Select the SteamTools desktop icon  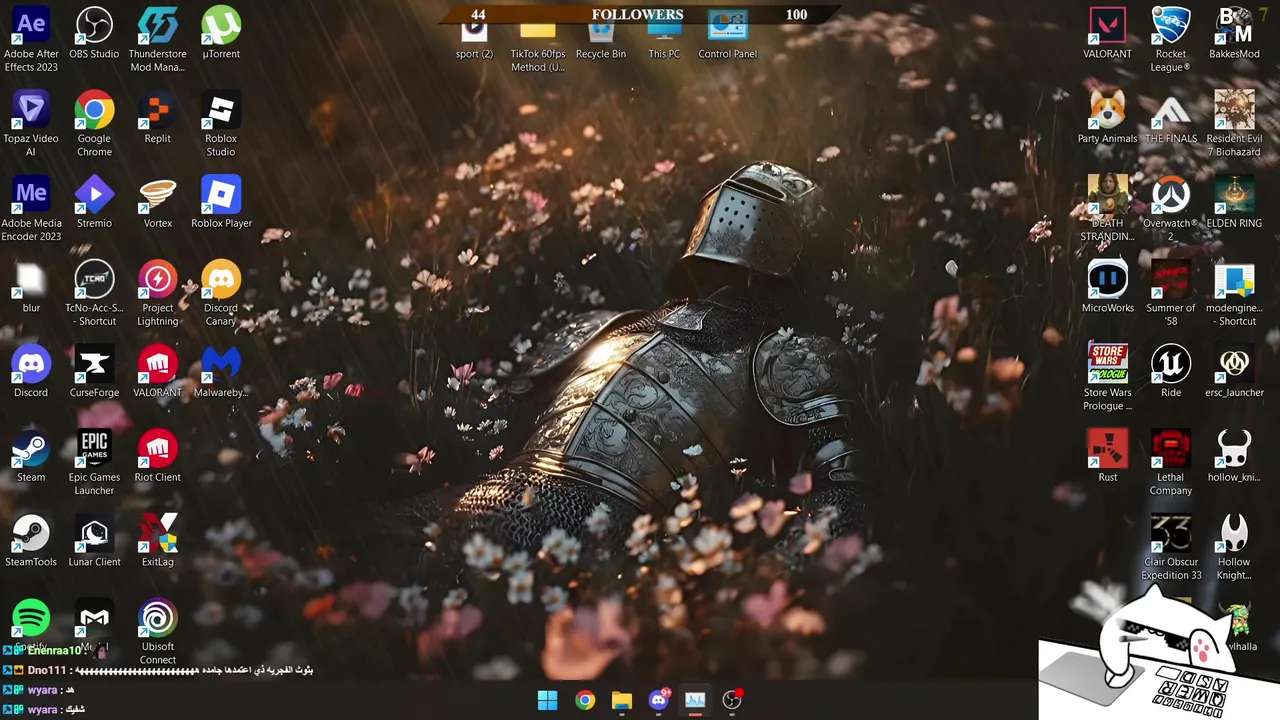[x=31, y=542]
